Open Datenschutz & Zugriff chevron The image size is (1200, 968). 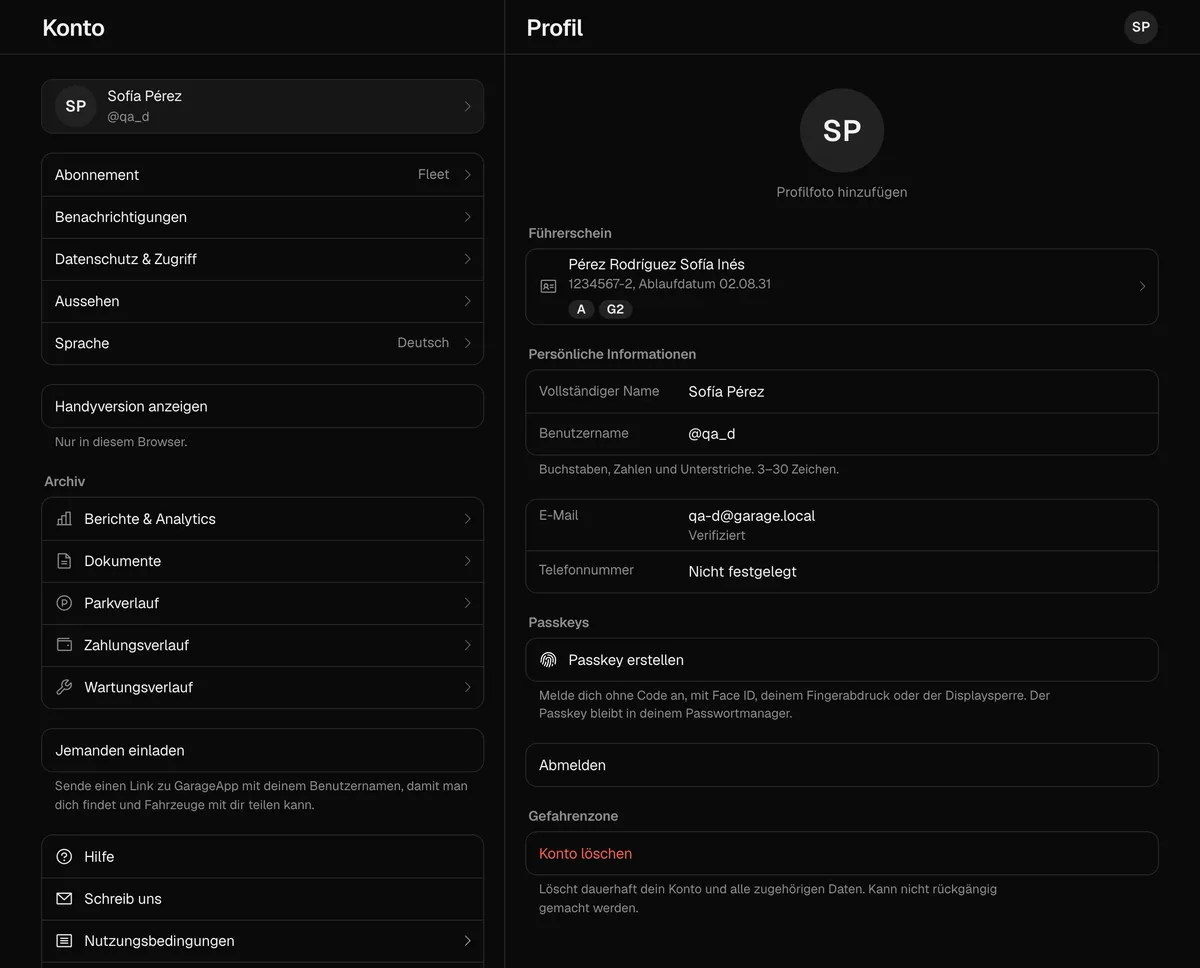pyautogui.click(x=467, y=259)
